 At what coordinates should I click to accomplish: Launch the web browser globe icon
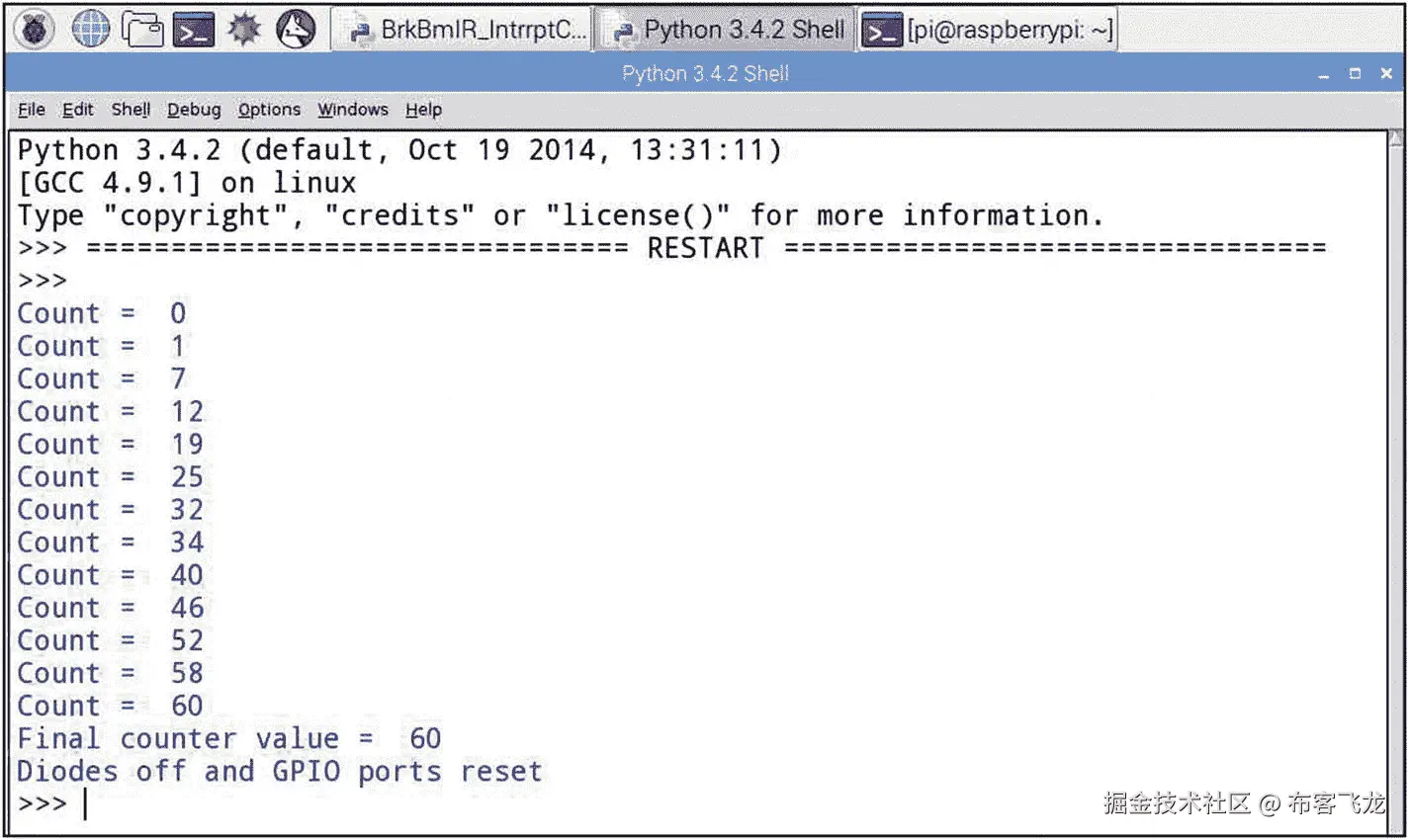pyautogui.click(x=90, y=30)
